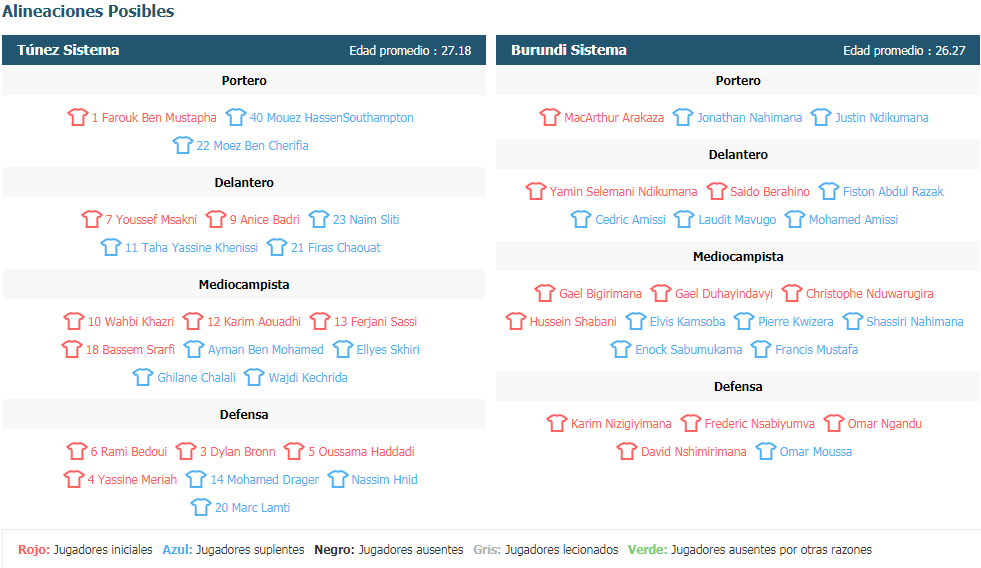Click the red jersey icon beside Saido Berahino
Viewport: 981px width, 568px height.
716,191
